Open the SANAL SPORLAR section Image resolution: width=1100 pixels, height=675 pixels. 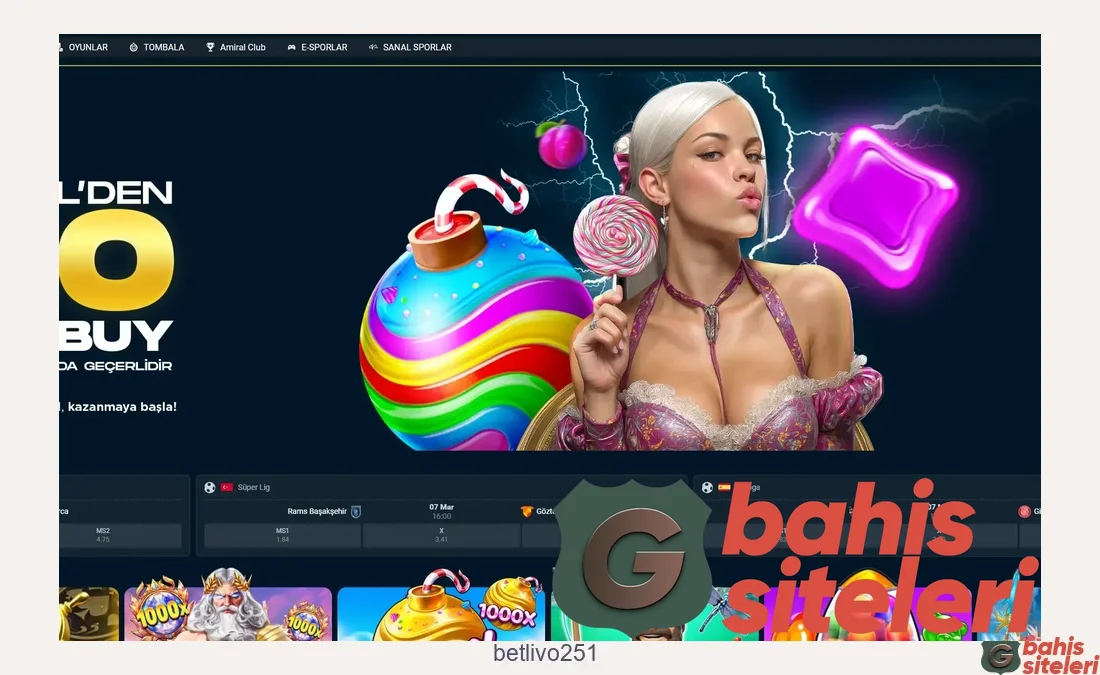coord(417,47)
